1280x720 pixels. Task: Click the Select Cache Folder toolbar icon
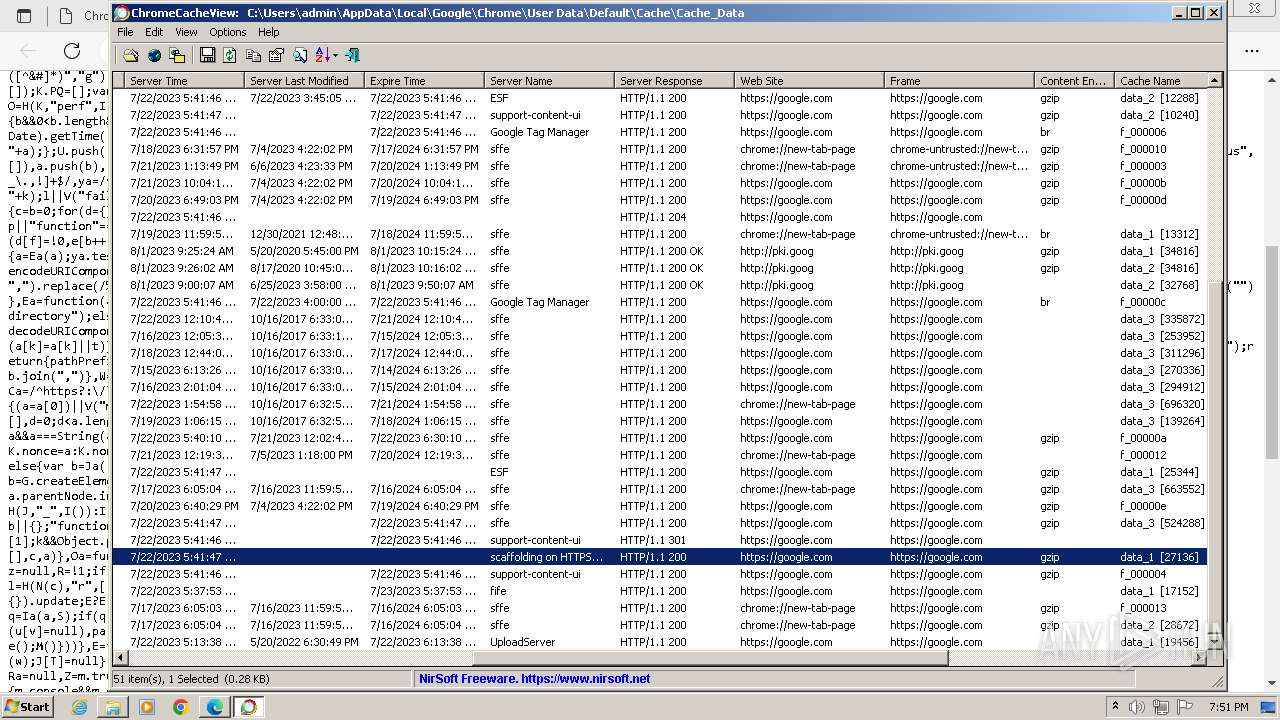coord(131,55)
